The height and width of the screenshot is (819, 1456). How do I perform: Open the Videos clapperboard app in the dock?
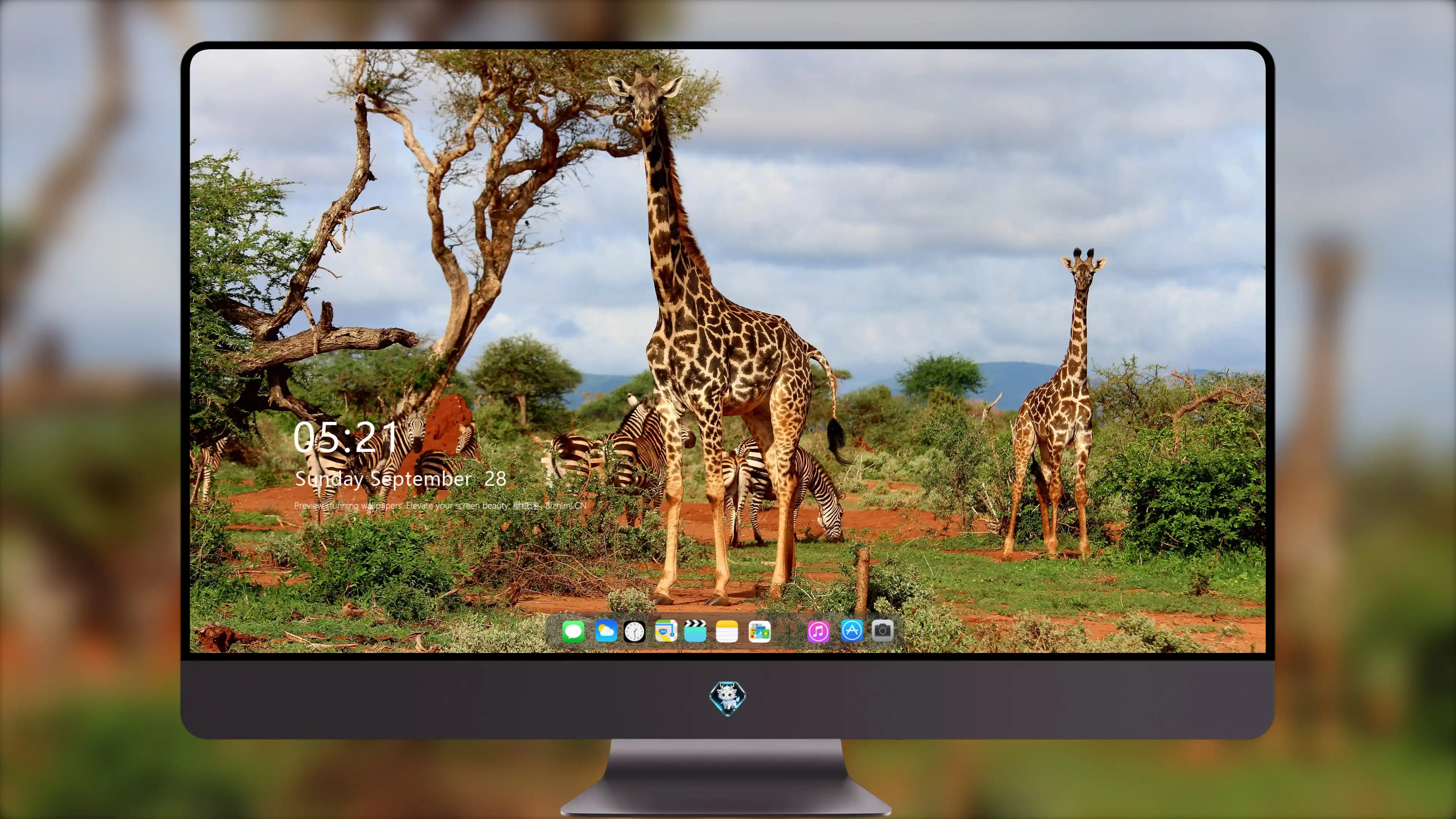[x=695, y=631]
